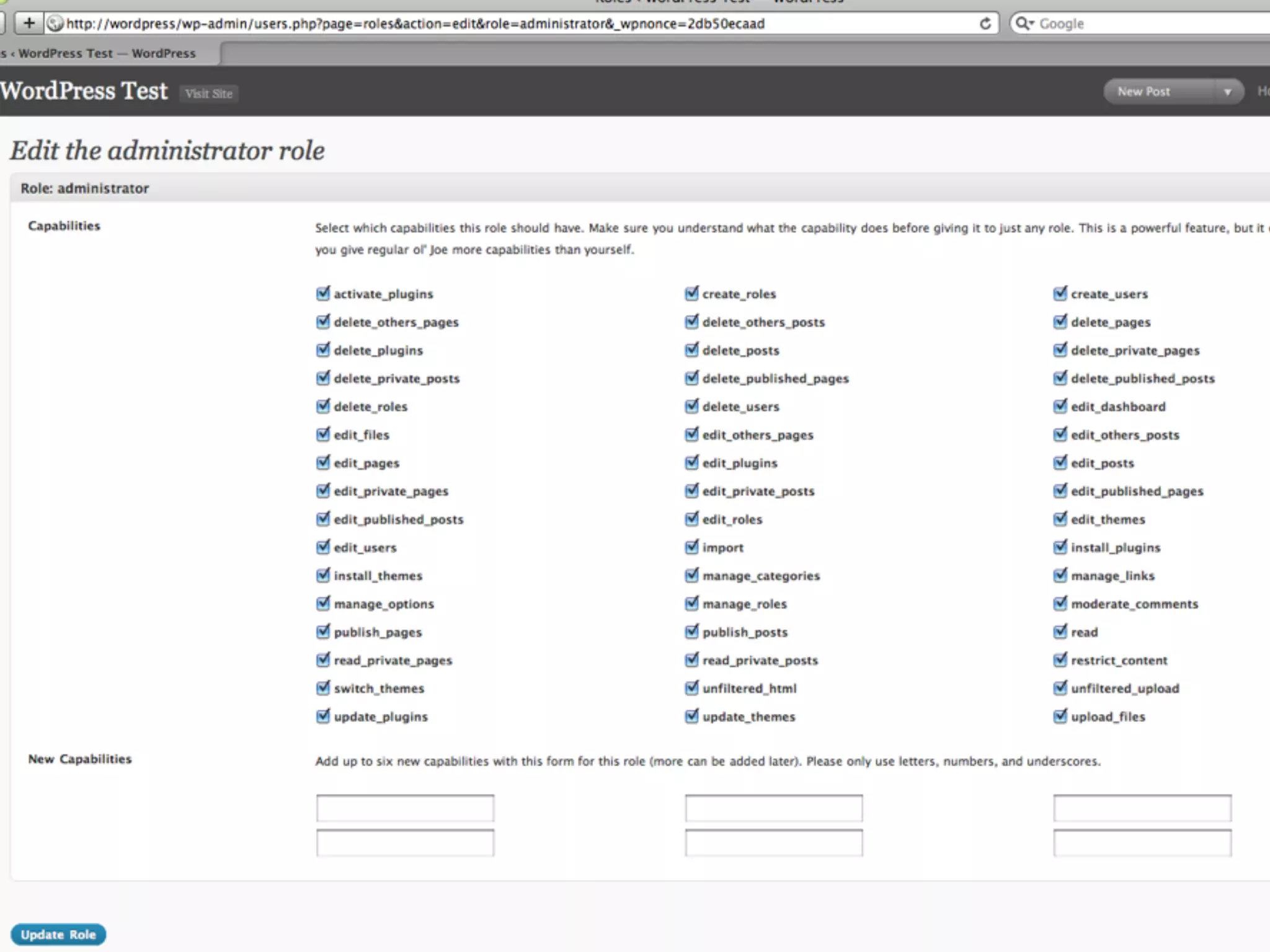The image size is (1270, 952).
Task: Uncheck the create_roles capability
Action: click(x=691, y=293)
